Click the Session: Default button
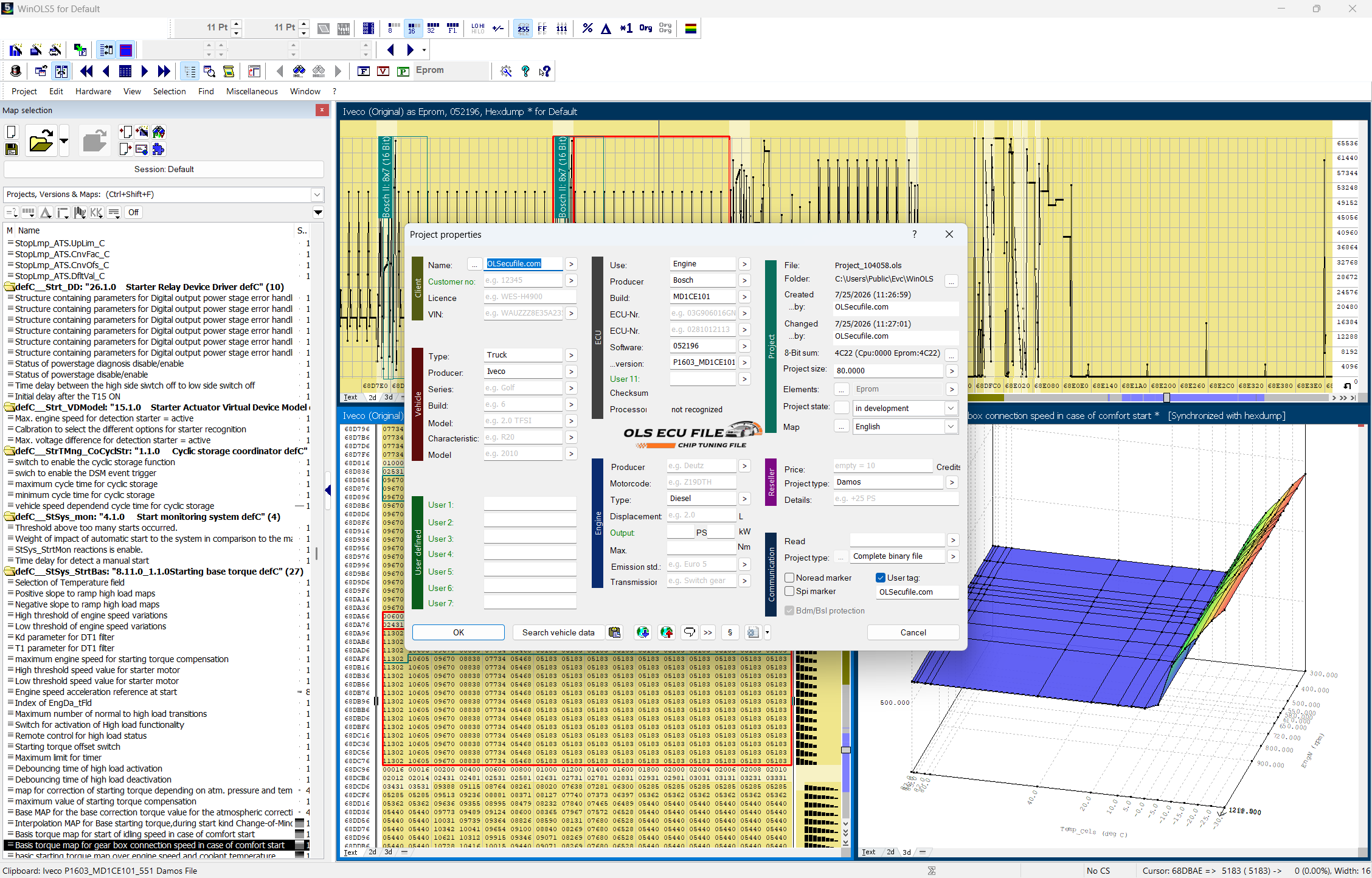 [164, 169]
